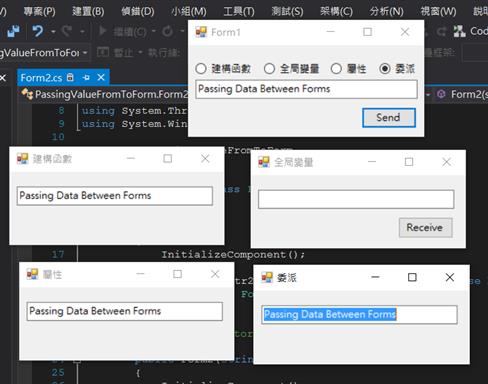Click the Undo arrow icon
The width and height of the screenshot is (488, 384).
[37, 32]
